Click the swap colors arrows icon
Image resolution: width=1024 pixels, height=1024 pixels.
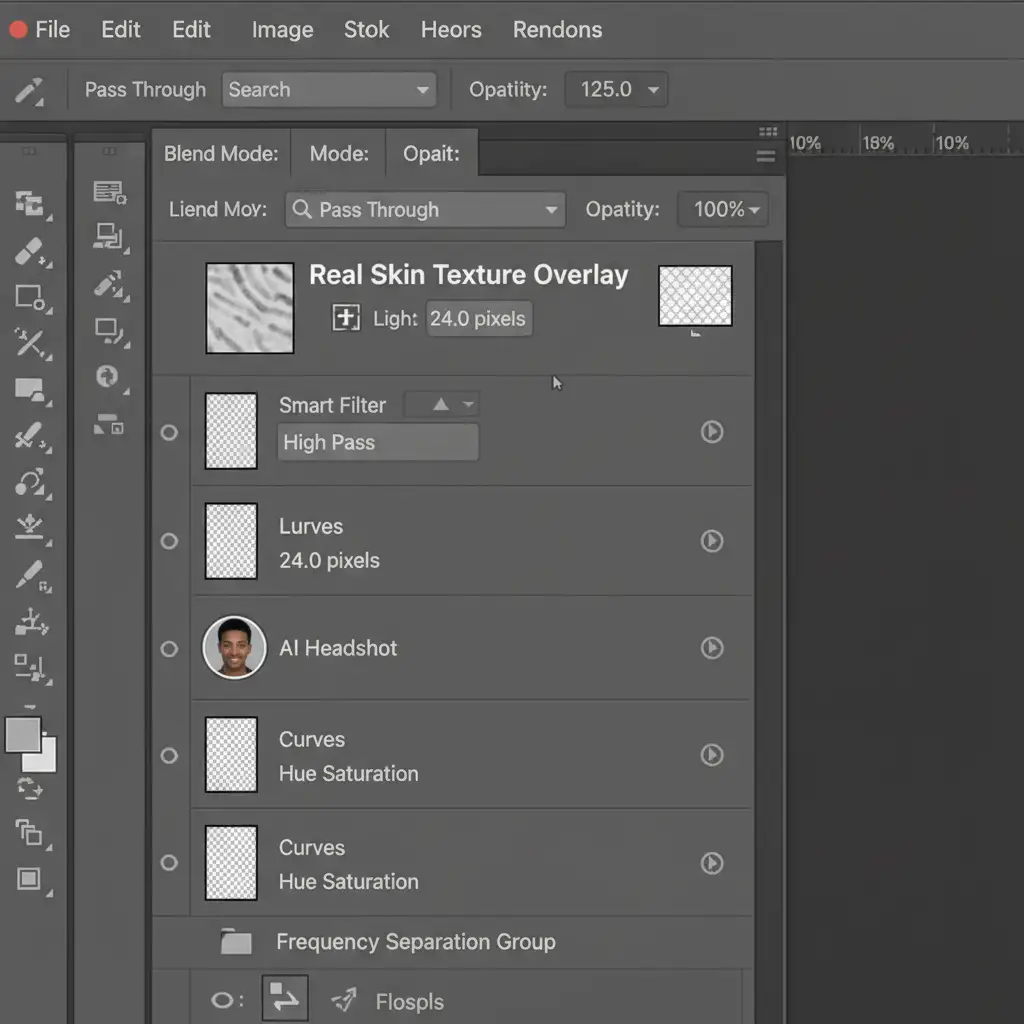30,789
